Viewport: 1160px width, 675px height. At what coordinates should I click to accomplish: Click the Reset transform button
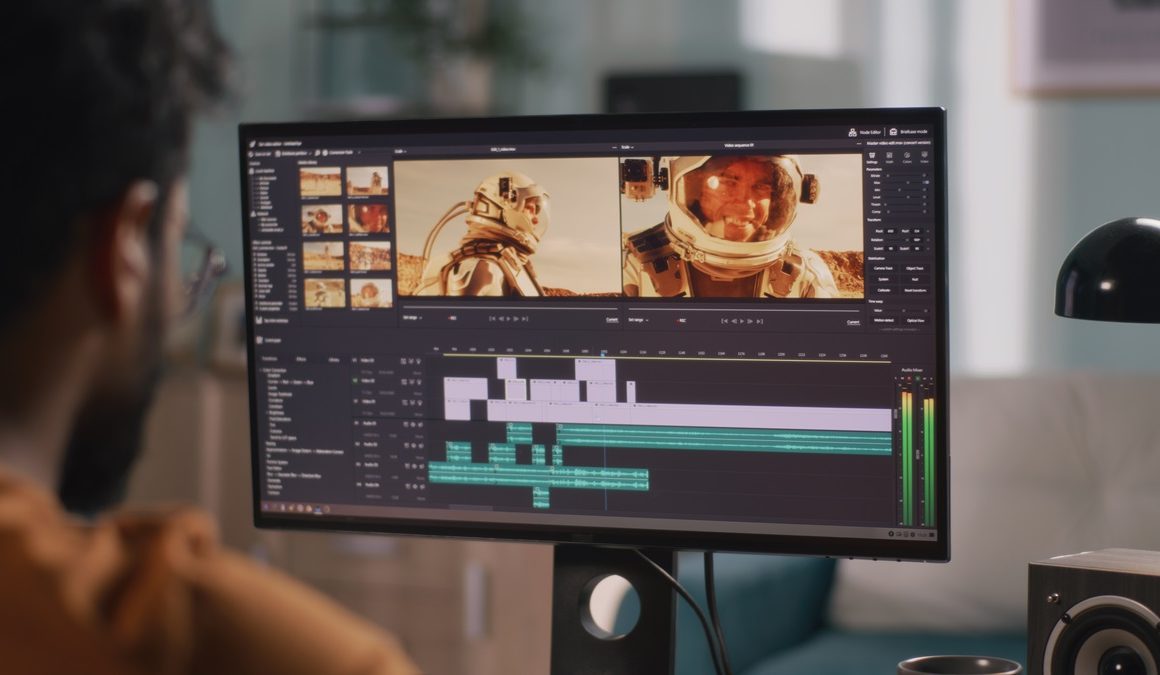point(915,290)
